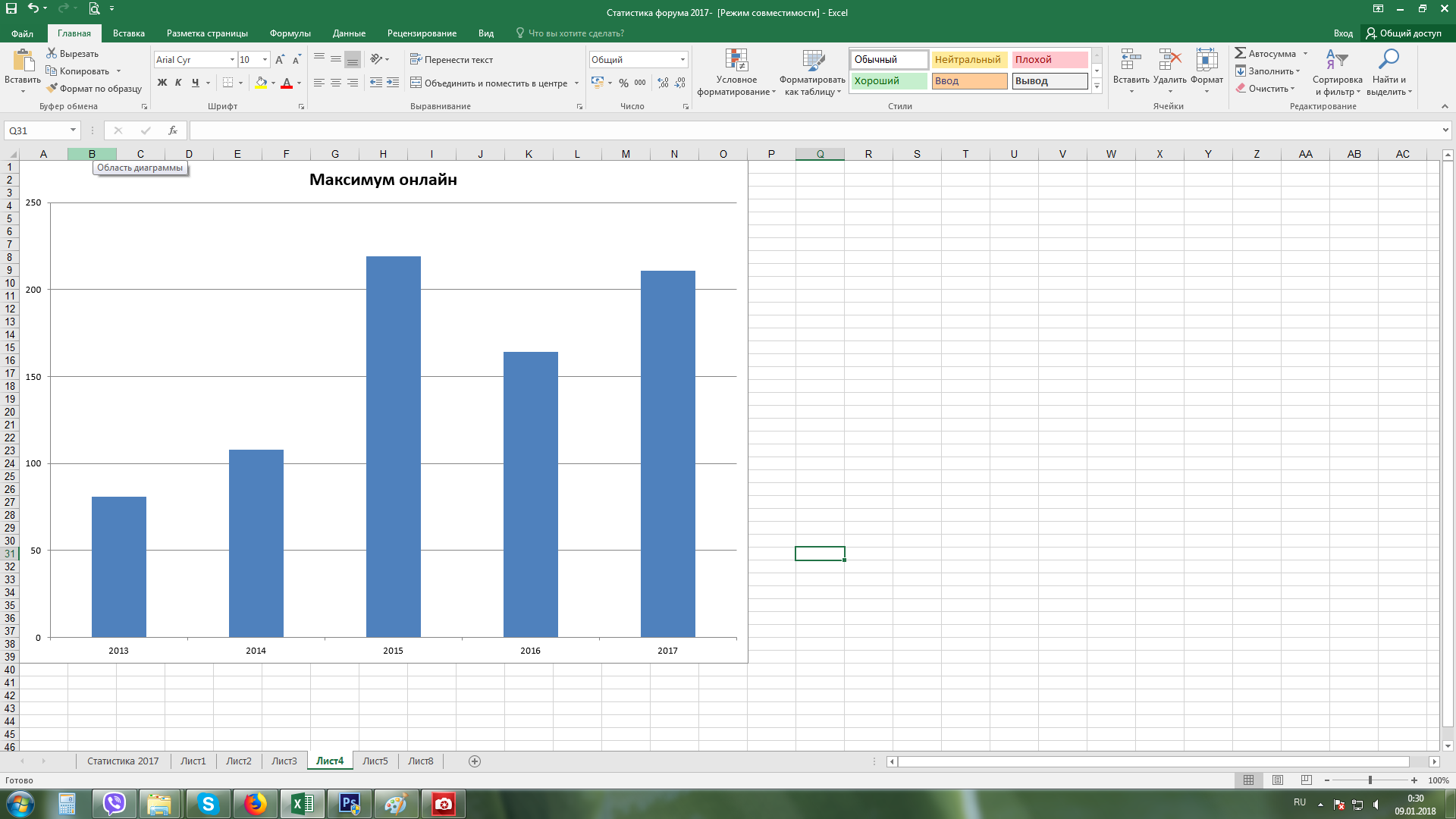Click the Format Painter brush icon
The width and height of the screenshot is (1456, 819).
click(x=52, y=89)
